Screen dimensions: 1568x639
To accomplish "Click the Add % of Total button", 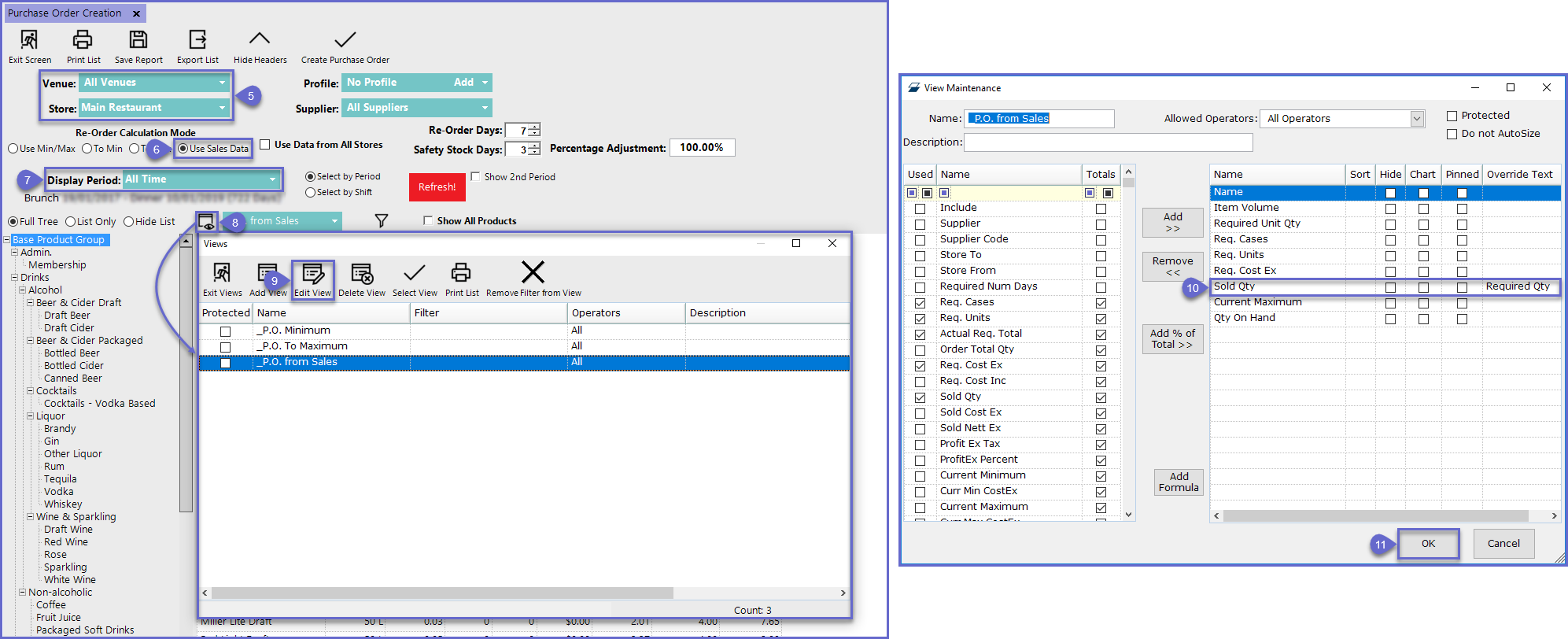I will pos(1172,339).
